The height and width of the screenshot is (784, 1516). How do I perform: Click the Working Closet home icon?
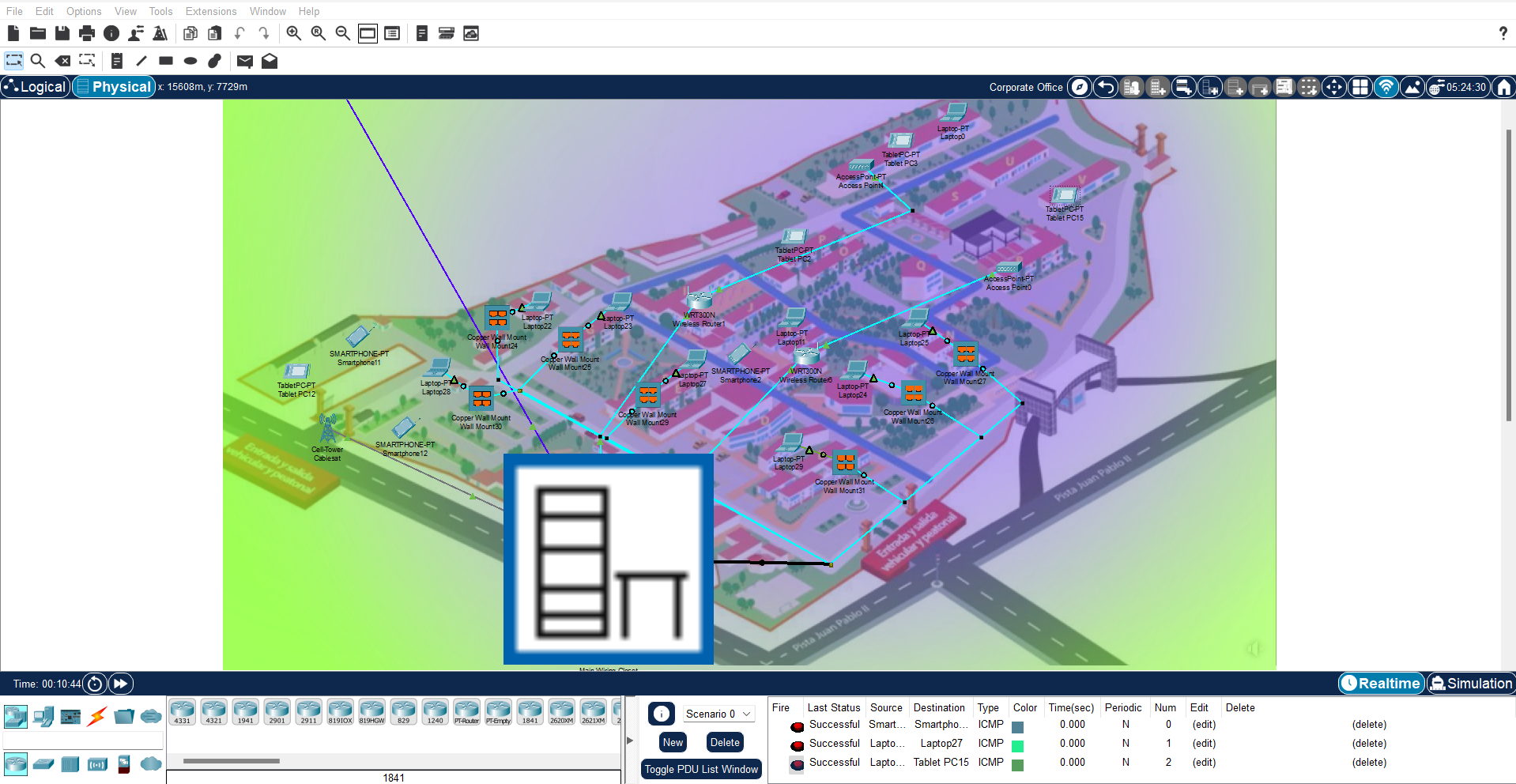point(1503,87)
